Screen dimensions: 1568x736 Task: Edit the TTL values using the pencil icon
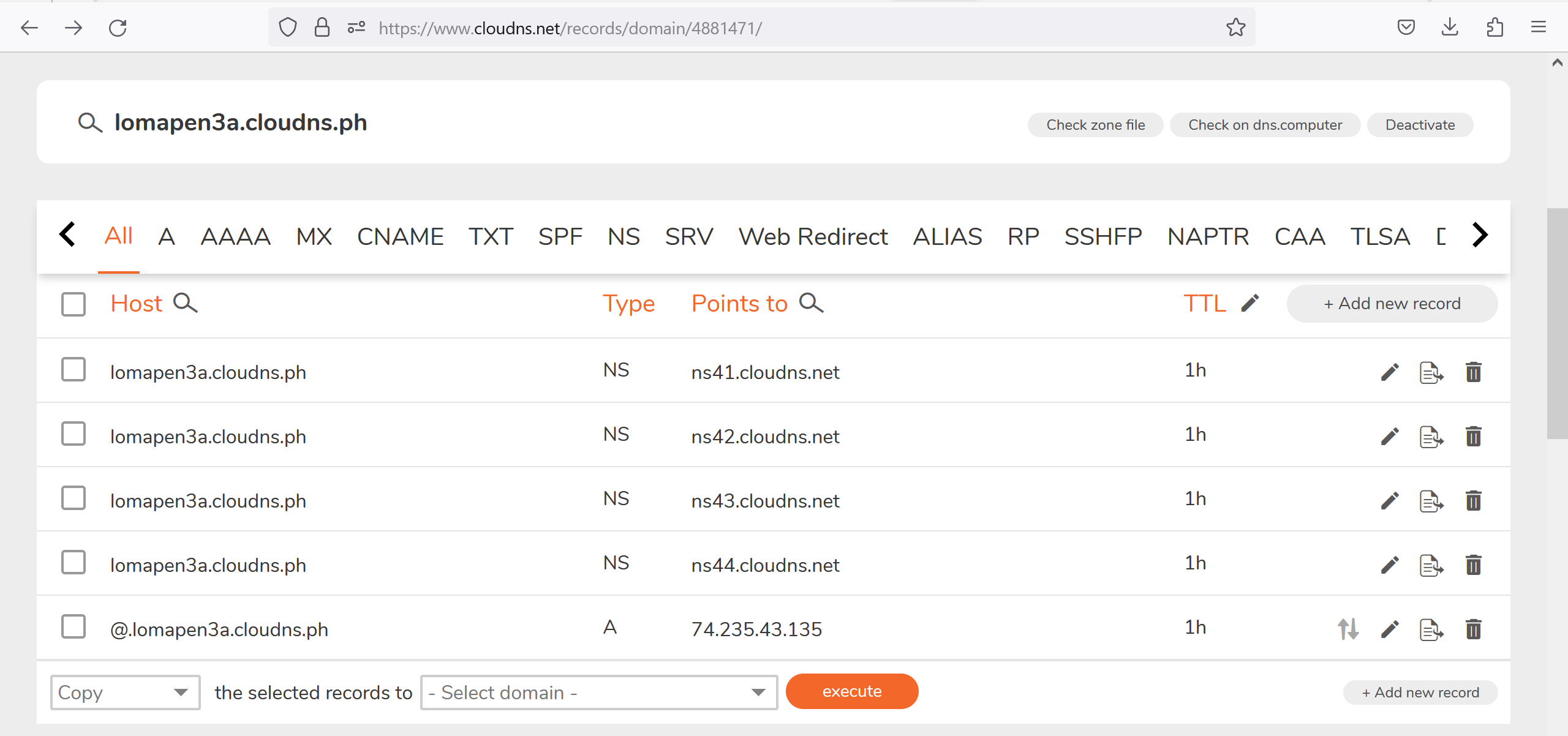coord(1249,302)
